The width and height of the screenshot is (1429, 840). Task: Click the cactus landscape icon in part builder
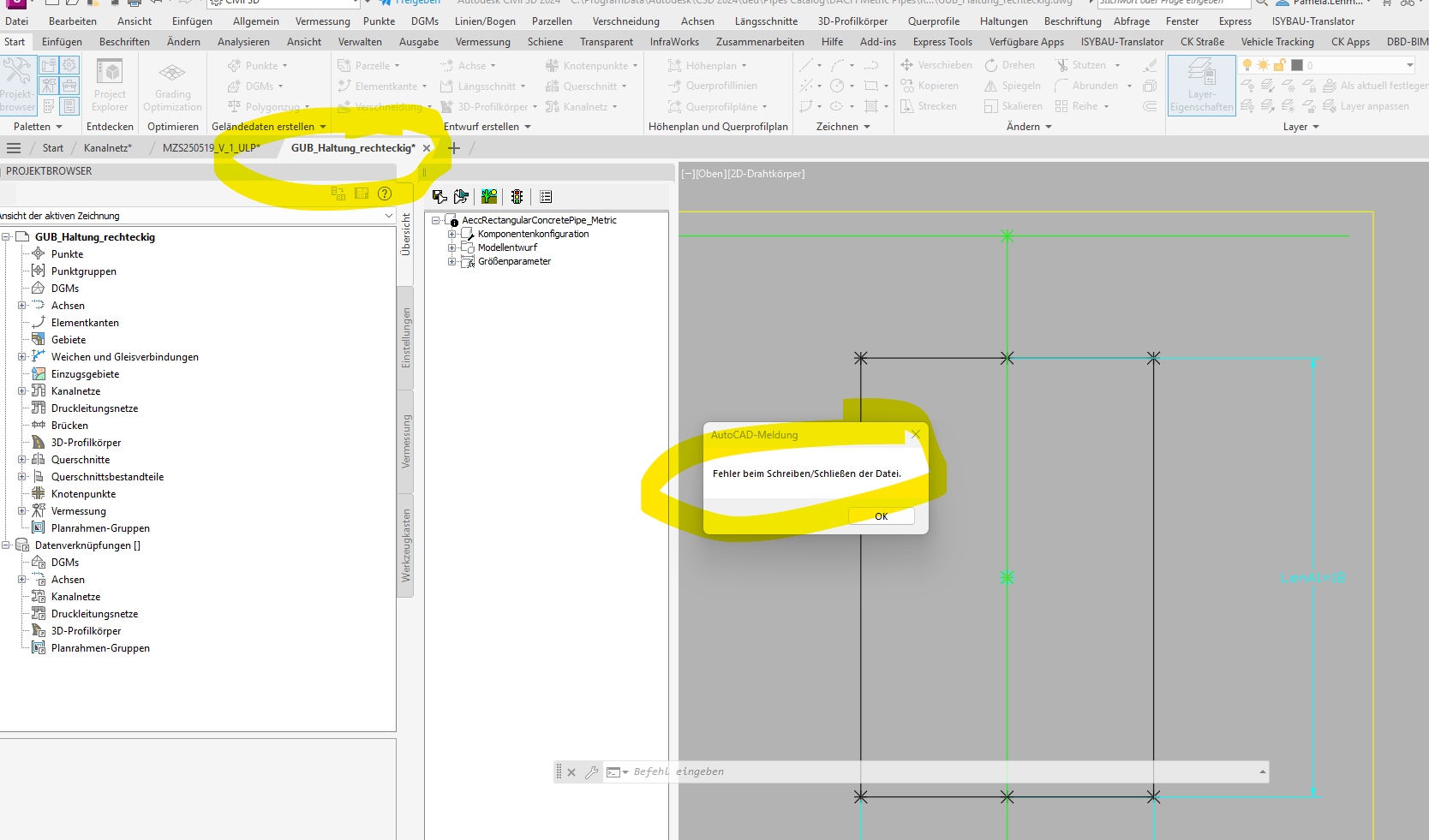tap(489, 197)
